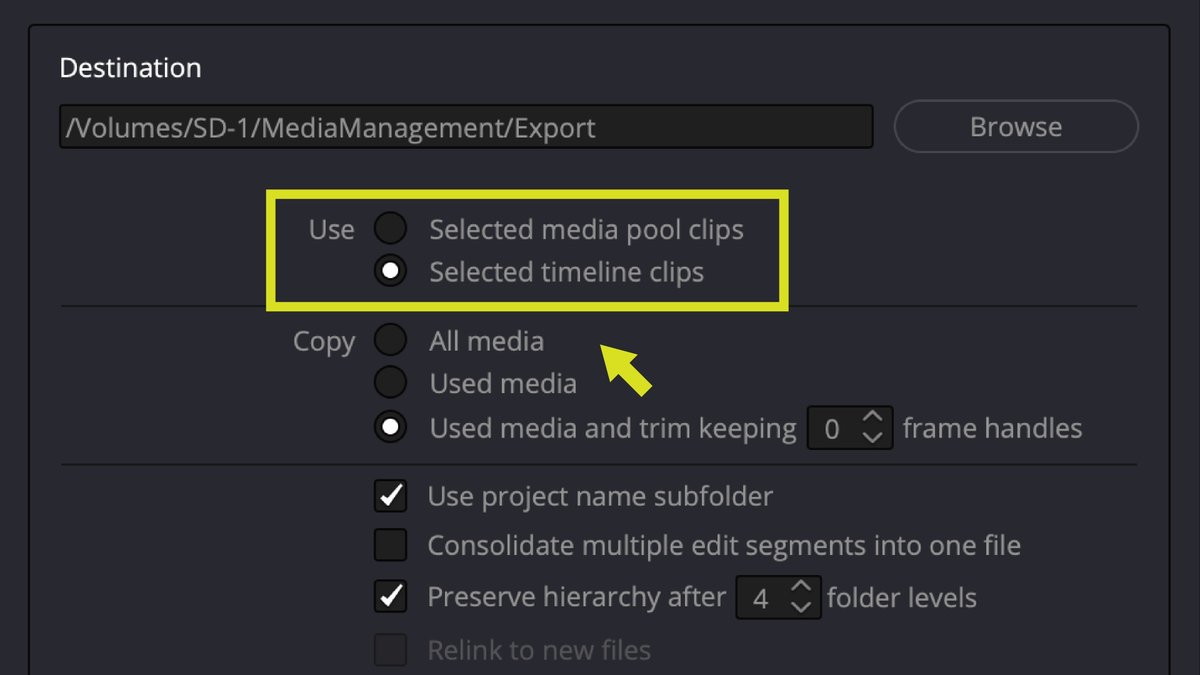Select the 'Selected timeline clips' radio button
Image resolution: width=1200 pixels, height=675 pixels.
pyautogui.click(x=390, y=271)
